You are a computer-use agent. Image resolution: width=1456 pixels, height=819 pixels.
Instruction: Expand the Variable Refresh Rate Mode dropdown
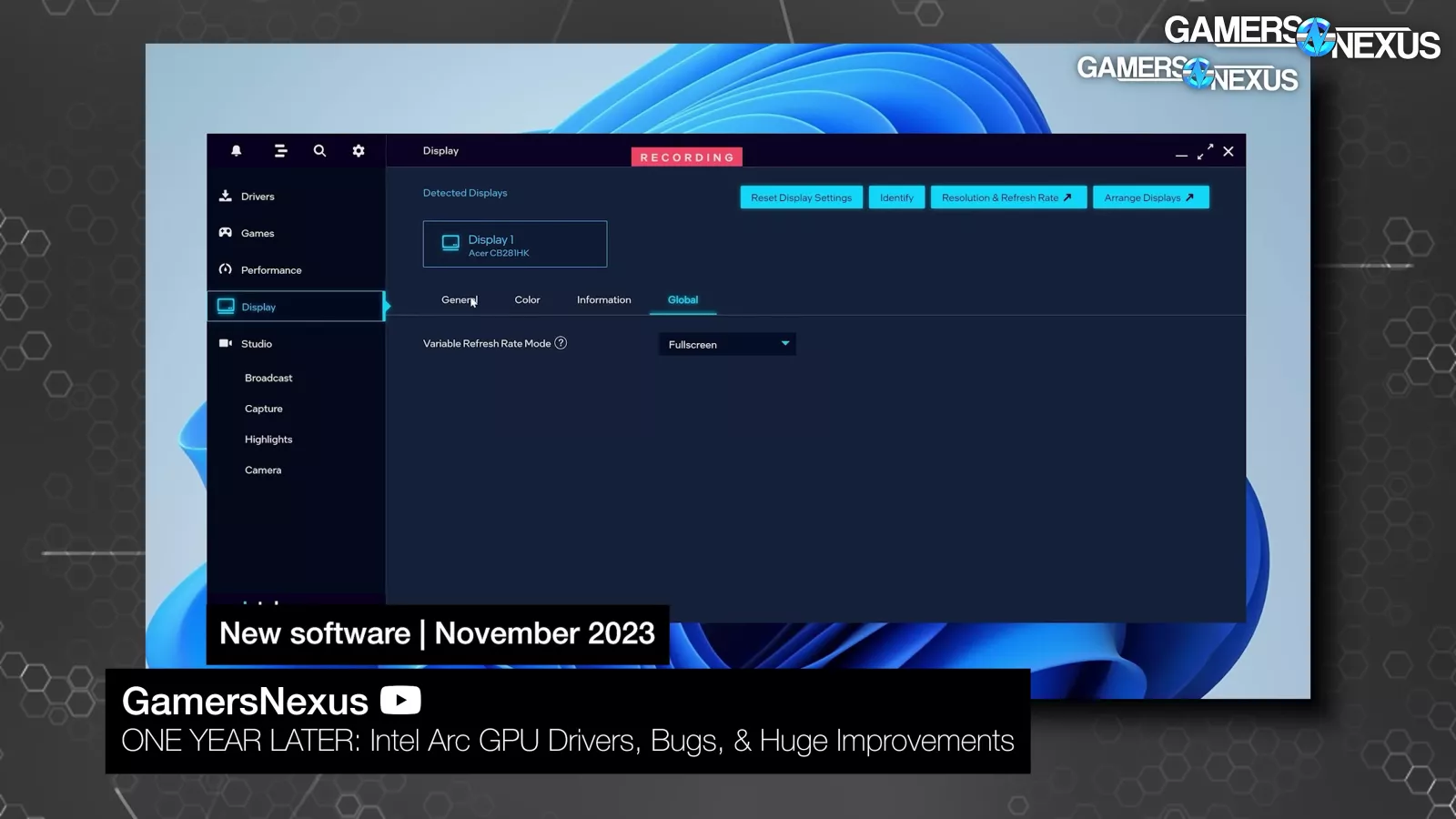coord(727,344)
